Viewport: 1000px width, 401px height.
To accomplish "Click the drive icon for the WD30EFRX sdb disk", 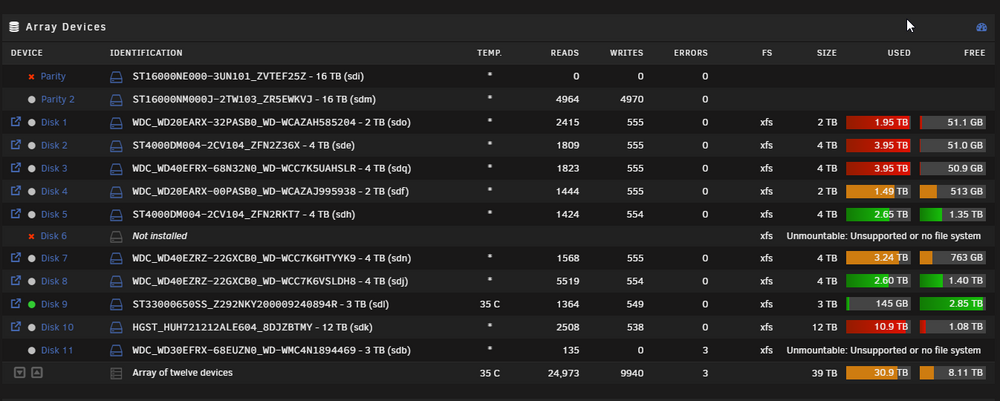I will click(x=115, y=351).
